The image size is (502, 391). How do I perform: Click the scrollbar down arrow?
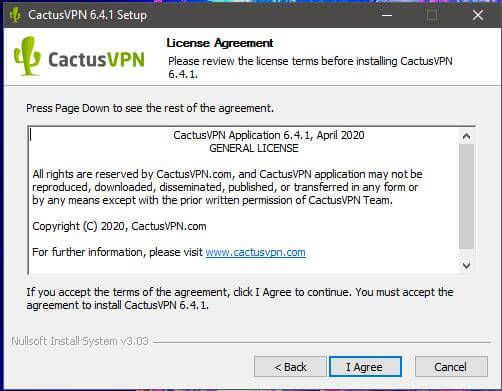tap(466, 265)
